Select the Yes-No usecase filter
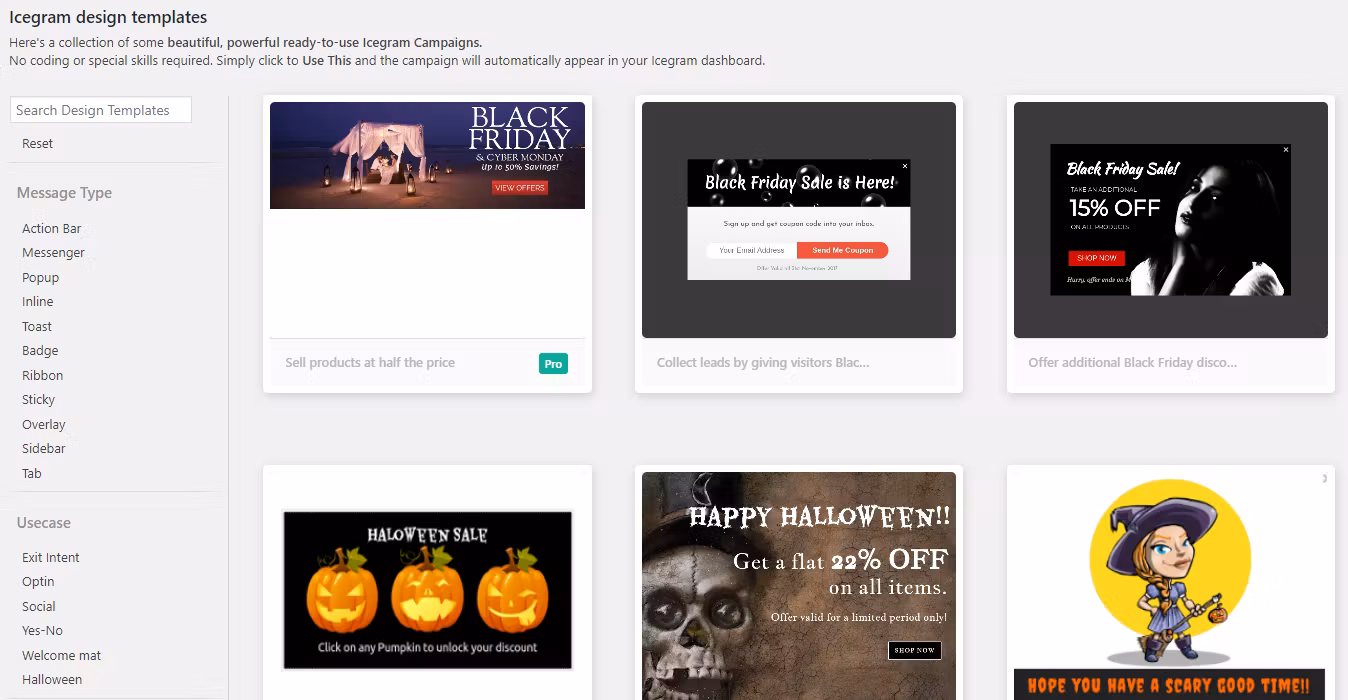The width and height of the screenshot is (1348, 700). tap(41, 630)
